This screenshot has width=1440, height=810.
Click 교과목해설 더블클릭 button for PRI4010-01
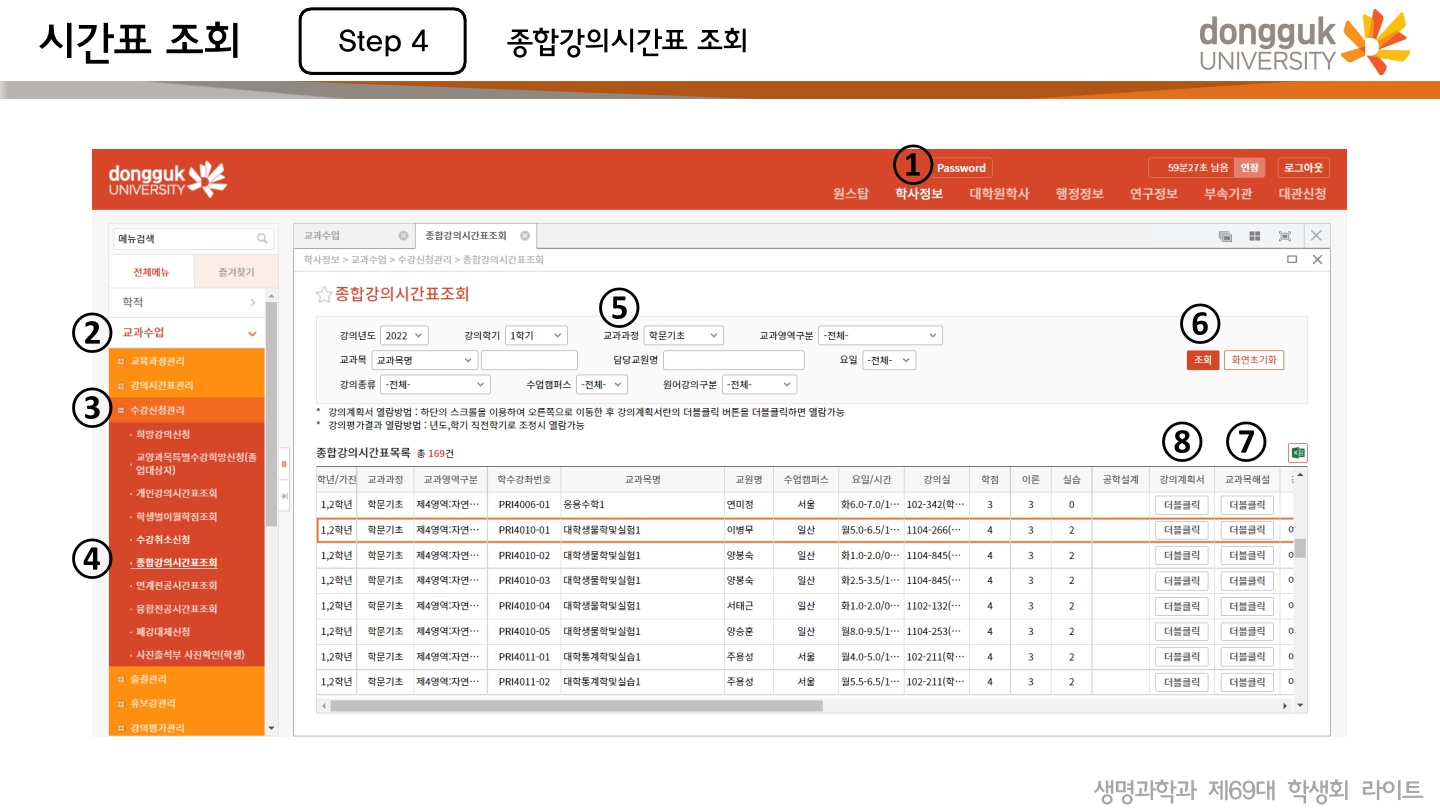pos(1247,530)
